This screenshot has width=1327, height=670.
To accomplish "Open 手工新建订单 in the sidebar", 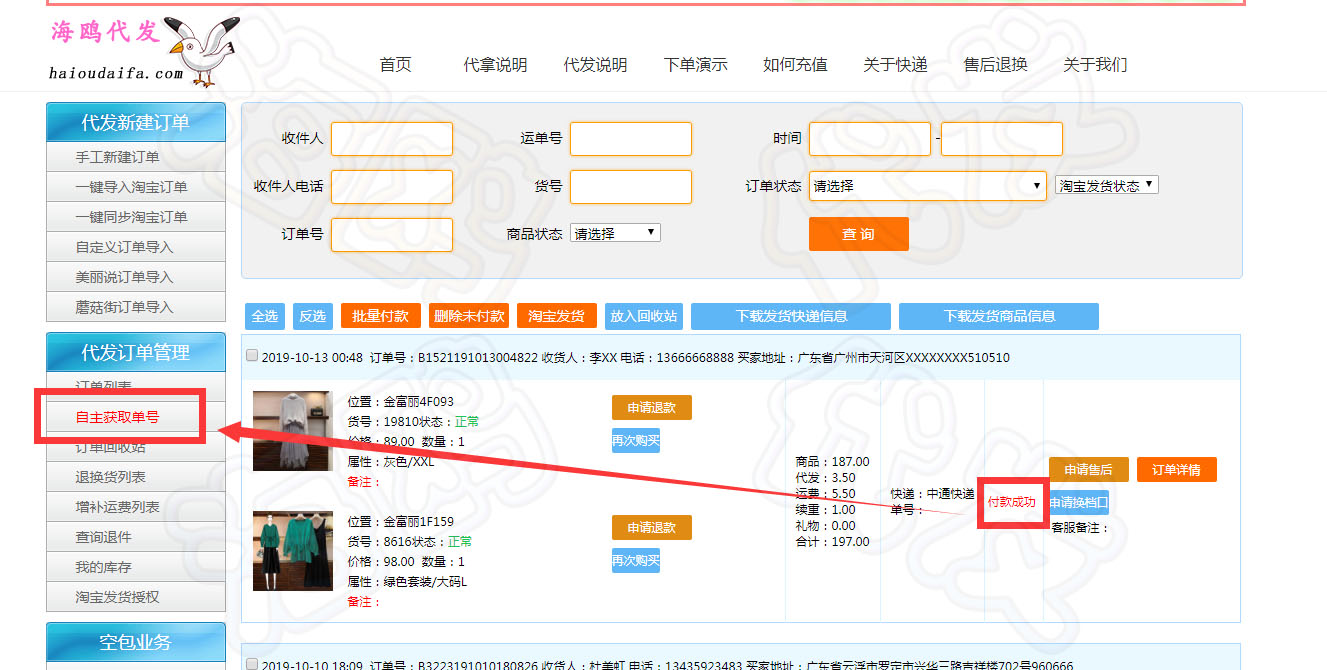I will point(118,157).
